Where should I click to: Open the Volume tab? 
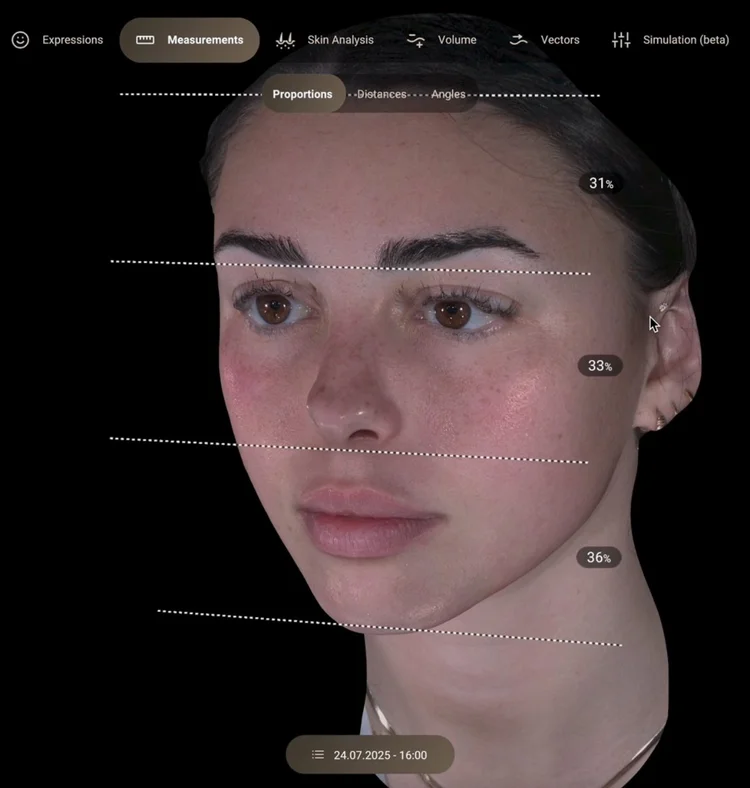[x=441, y=40]
